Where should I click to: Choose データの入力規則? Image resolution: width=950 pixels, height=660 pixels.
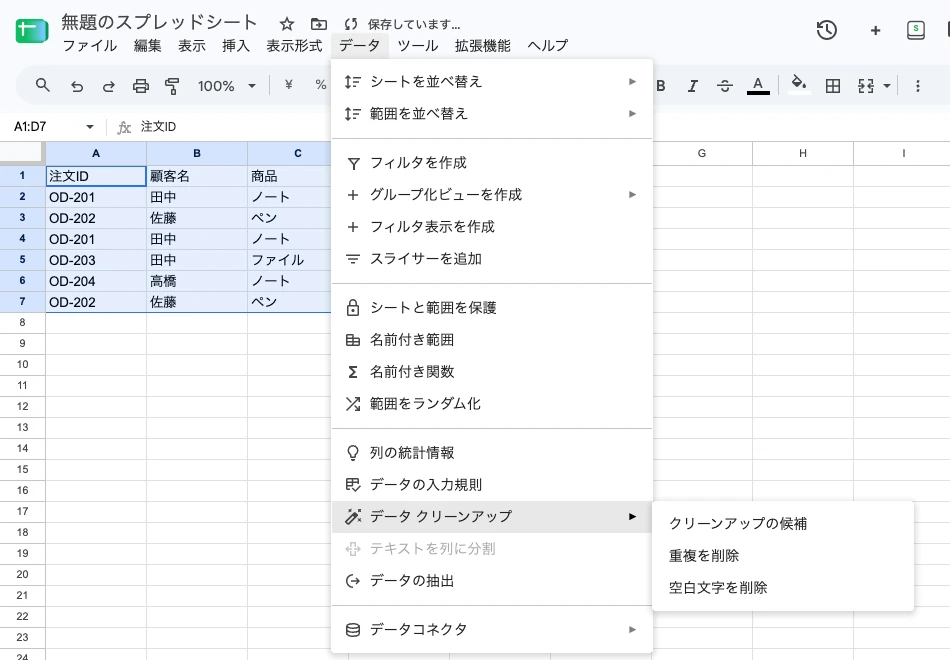pyautogui.click(x=492, y=485)
